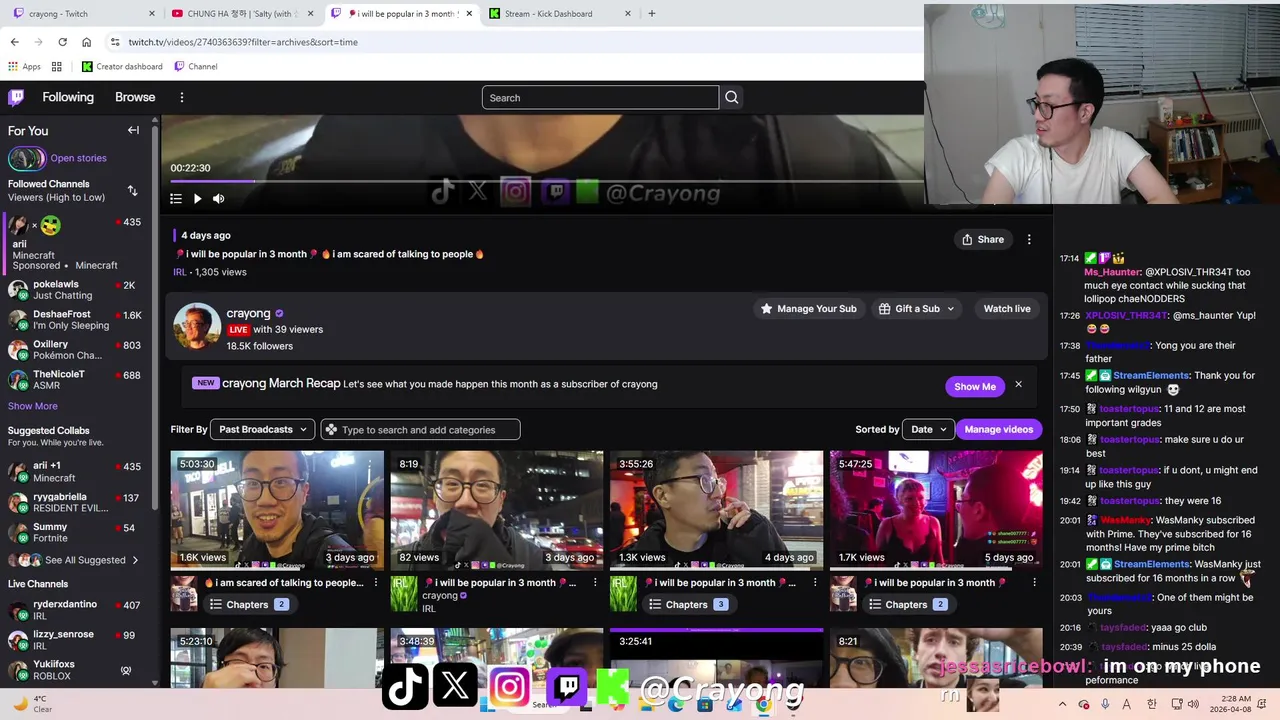Click the verified badge next to crayong
Viewport: 1280px width, 720px height.
coord(279,314)
